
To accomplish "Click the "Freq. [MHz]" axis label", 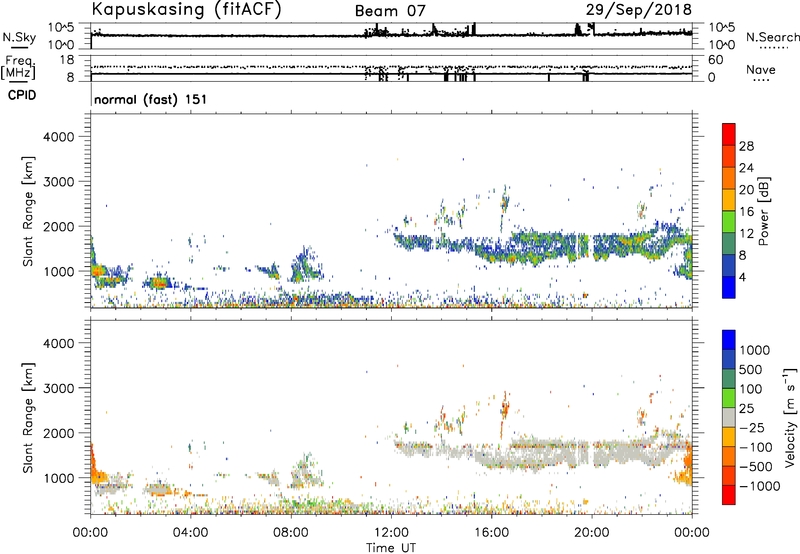I will pyautogui.click(x=19, y=67).
